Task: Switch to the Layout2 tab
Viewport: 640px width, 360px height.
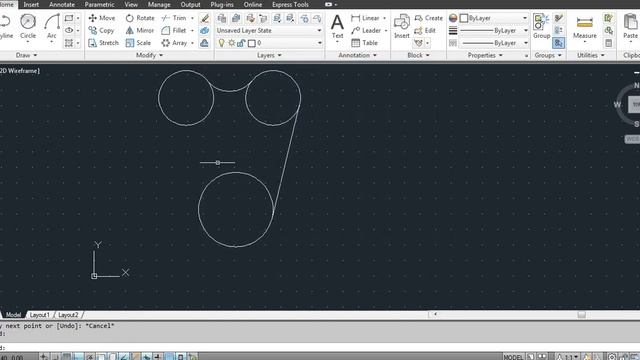Action: (x=68, y=315)
